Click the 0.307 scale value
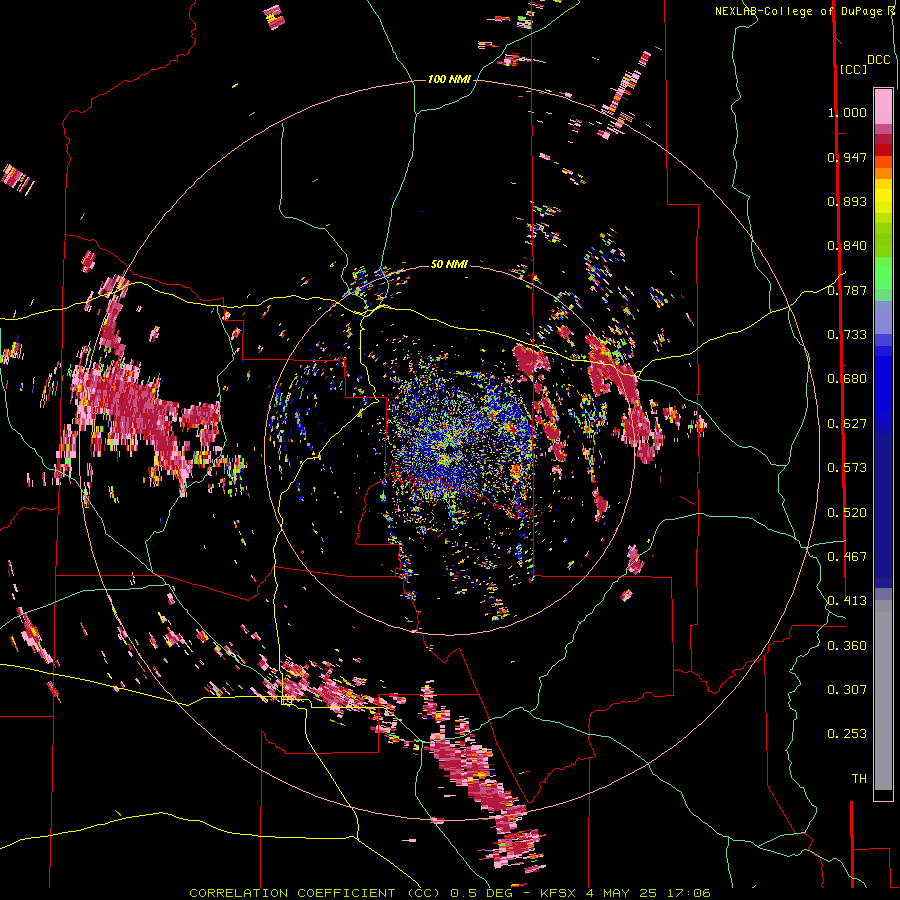The height and width of the screenshot is (900, 900). tap(847, 690)
